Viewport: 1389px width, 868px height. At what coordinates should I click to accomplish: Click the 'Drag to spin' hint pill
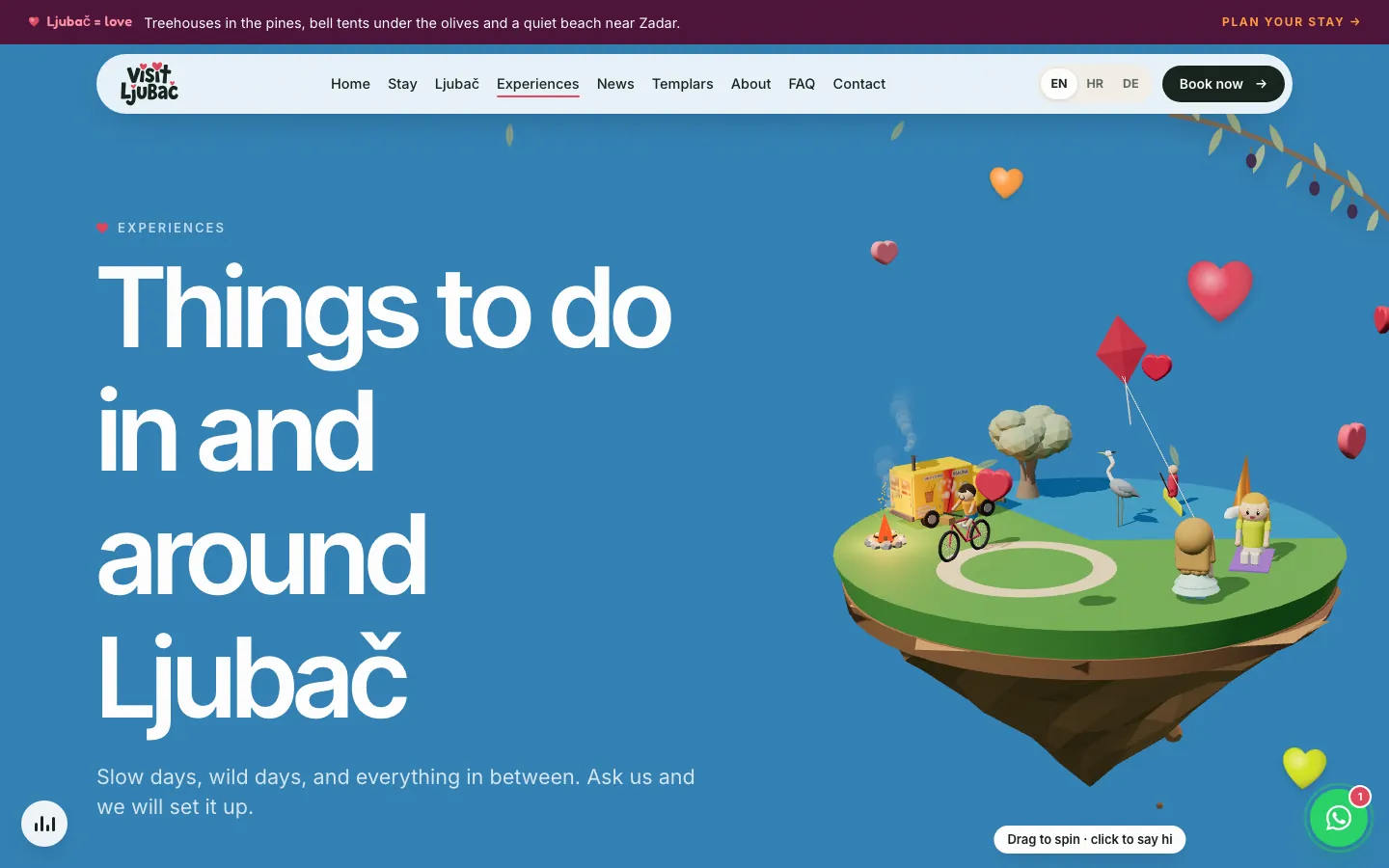coord(1090,839)
